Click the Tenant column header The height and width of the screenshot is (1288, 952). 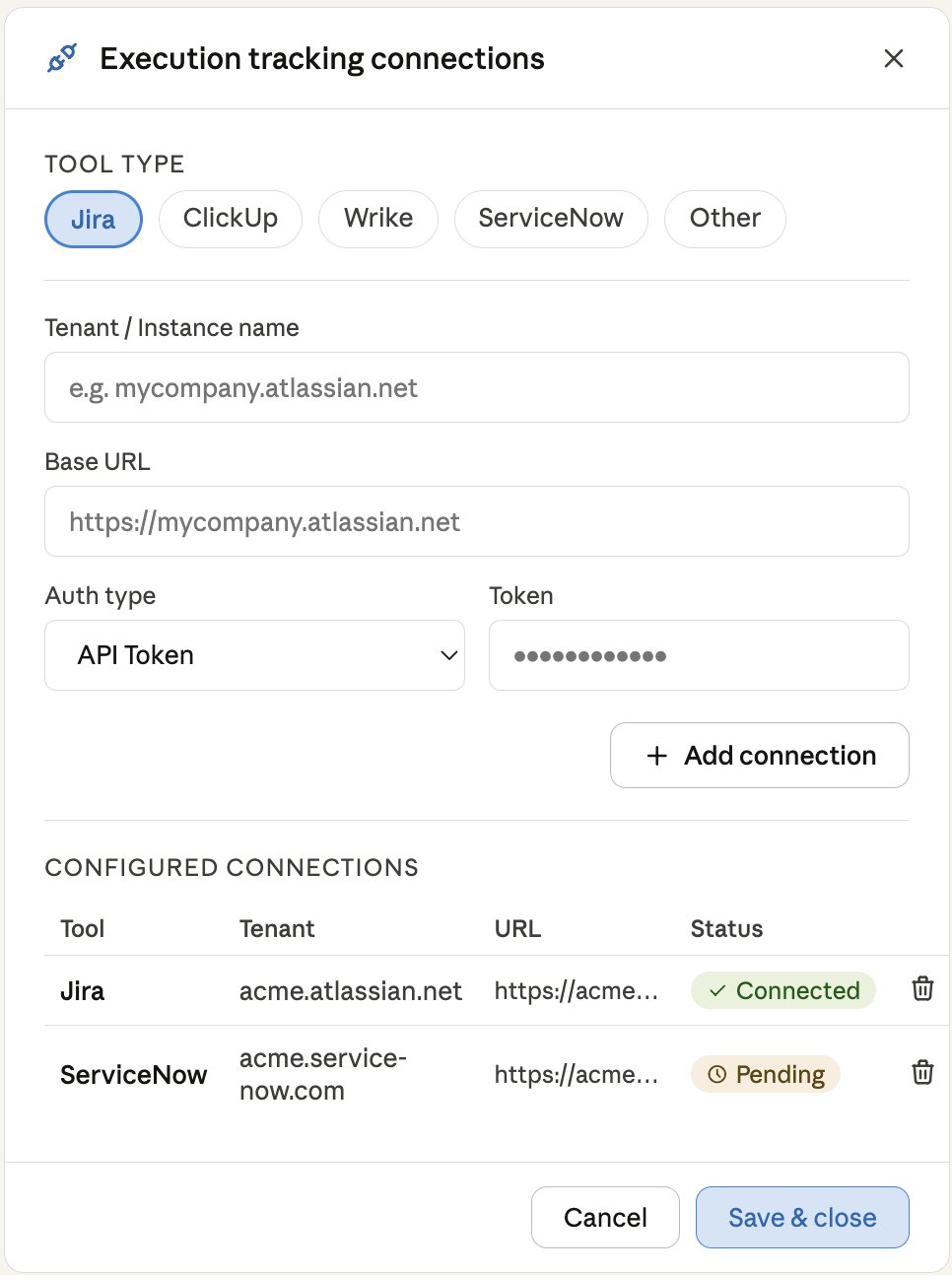[277, 928]
